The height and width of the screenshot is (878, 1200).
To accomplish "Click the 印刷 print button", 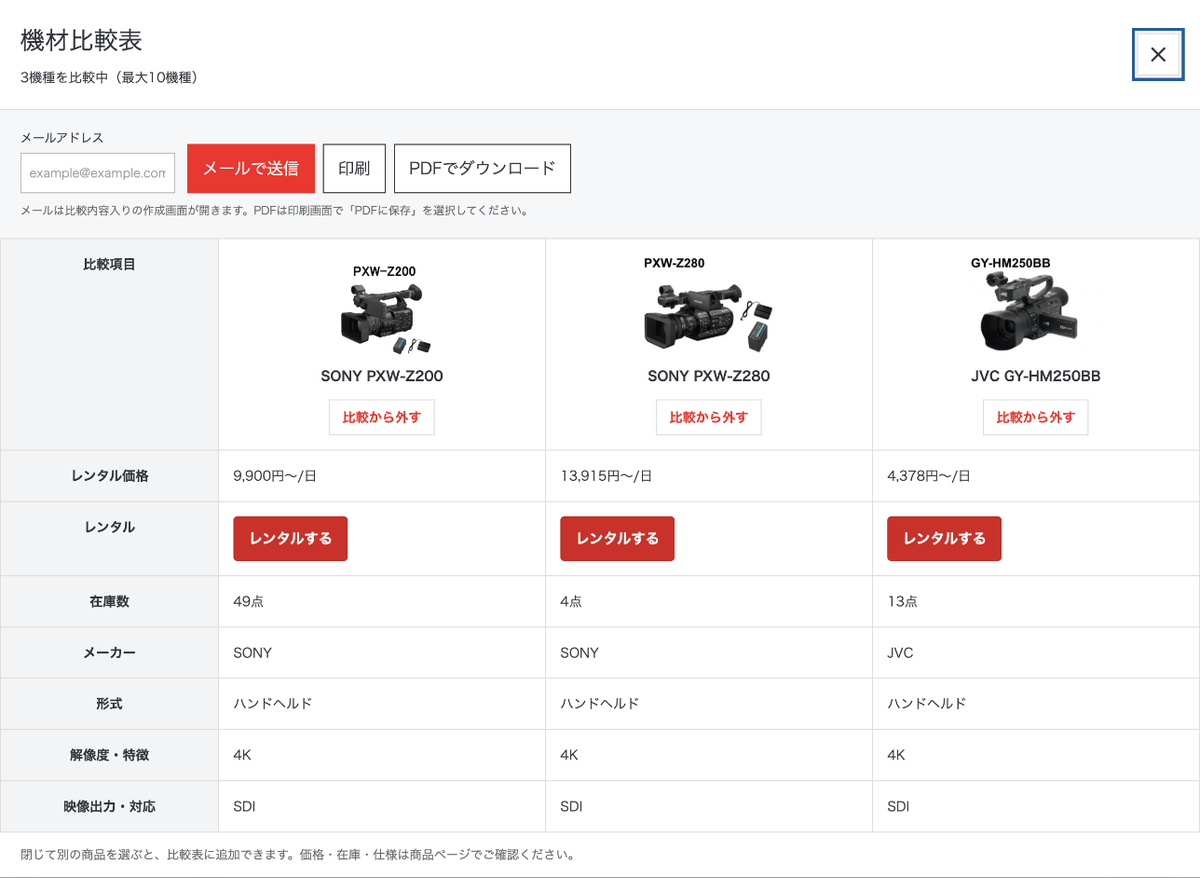I will [x=354, y=168].
